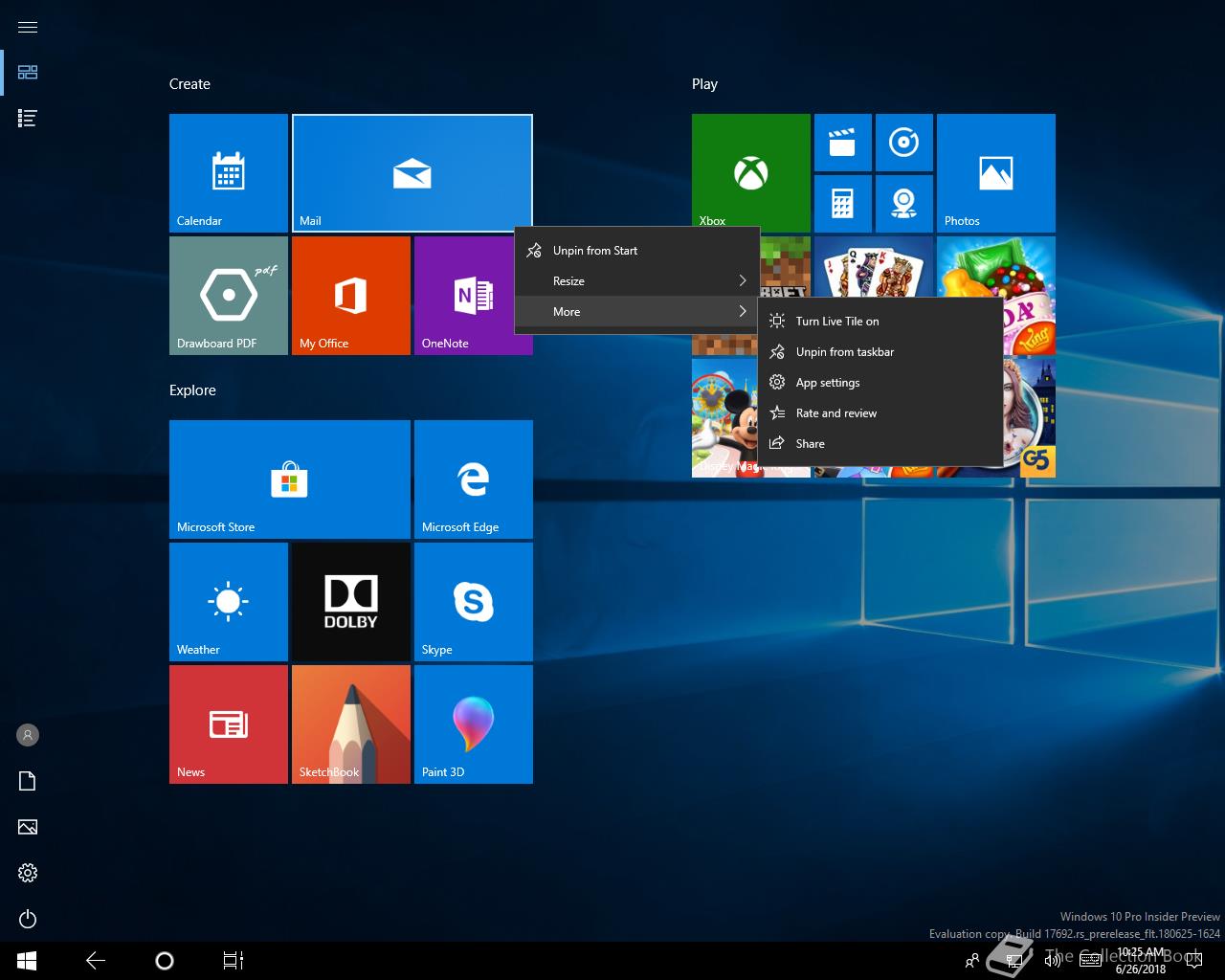Switch to All apps list view
1225x980 pixels.
(x=28, y=119)
